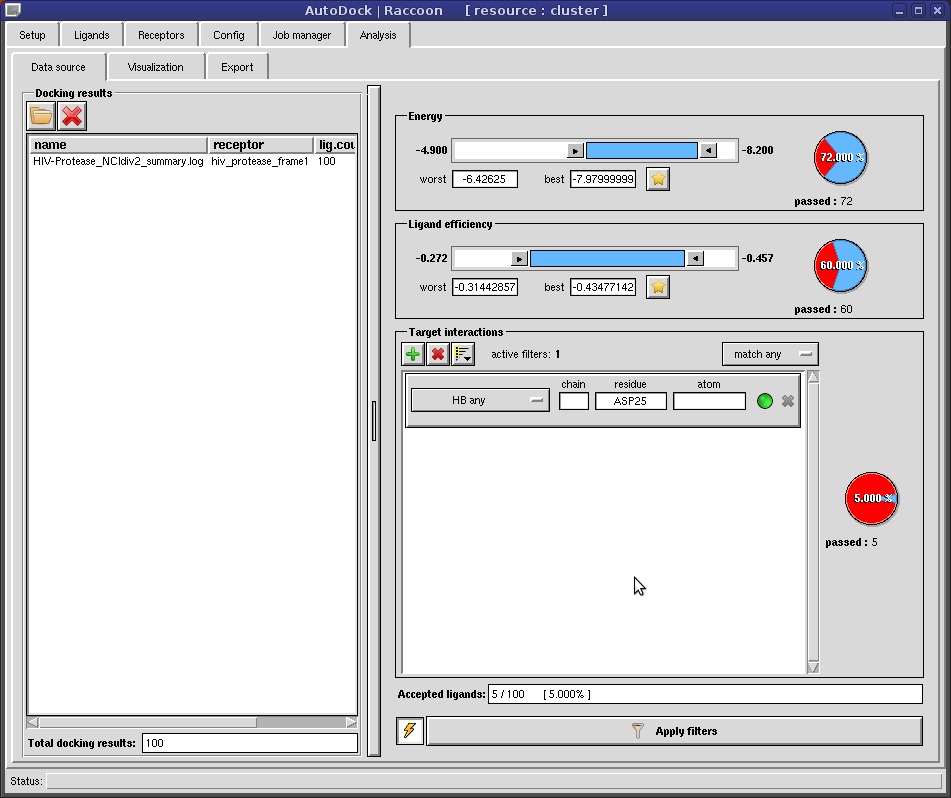Close the AutoDock Raccoon window
This screenshot has height=798, width=951.
click(x=937, y=11)
